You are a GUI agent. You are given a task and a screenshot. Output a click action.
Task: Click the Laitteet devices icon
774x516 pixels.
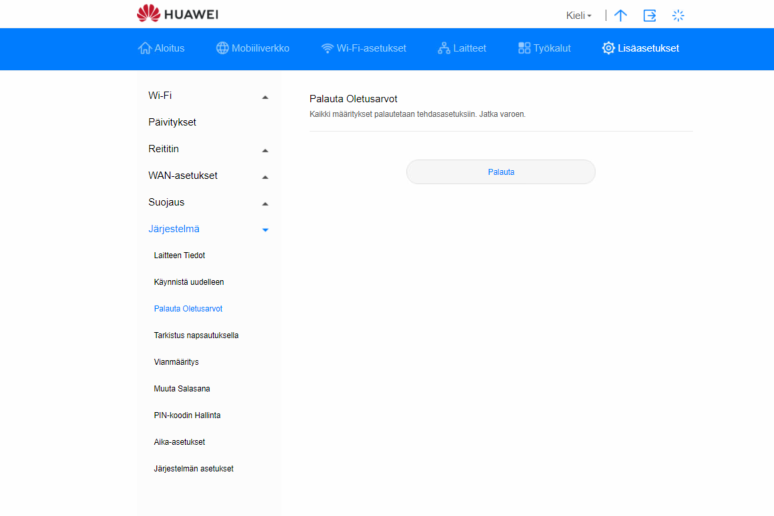point(444,48)
